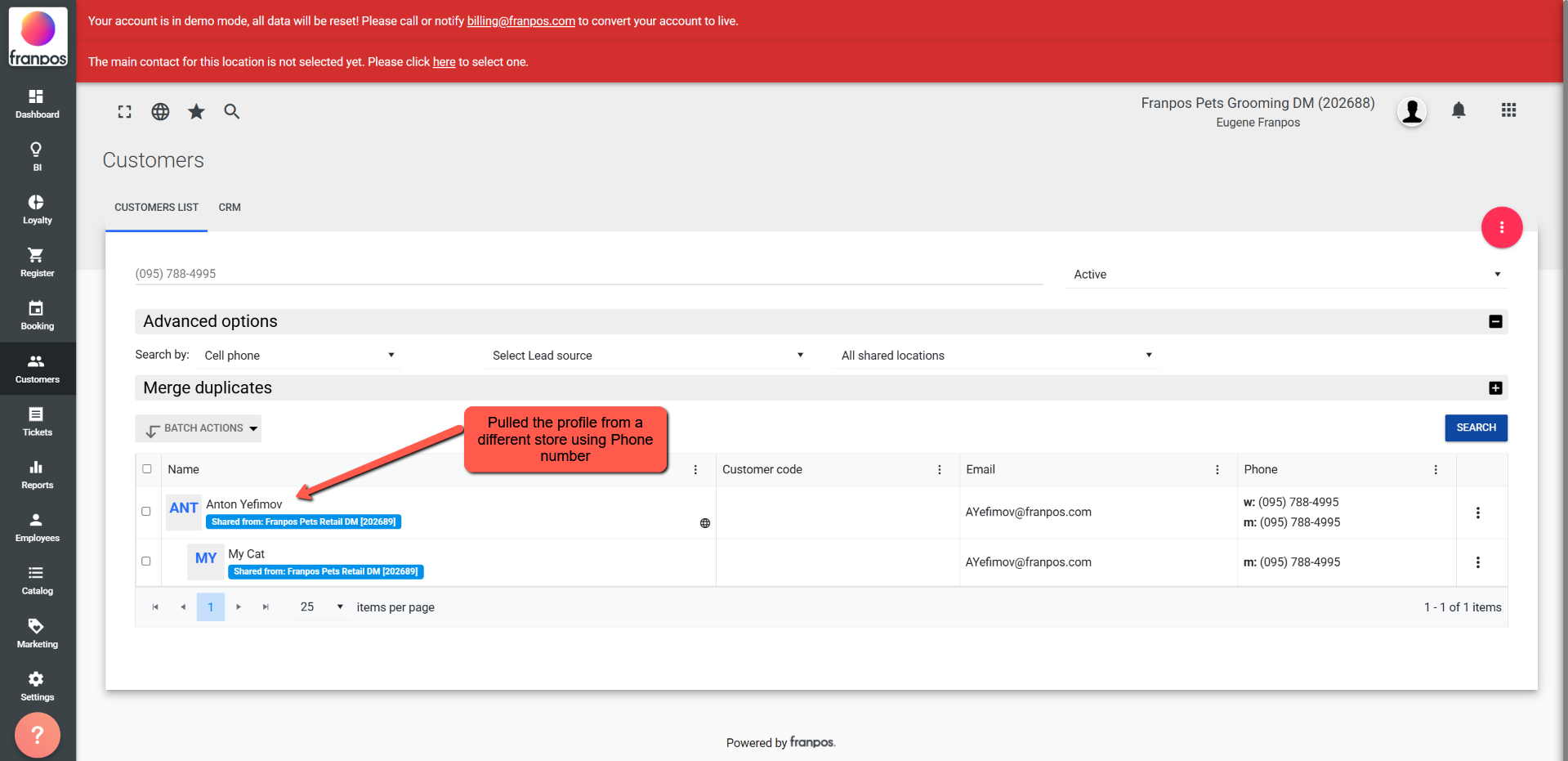Open the All shared locations dropdown
The image size is (1568, 761).
tap(996, 356)
